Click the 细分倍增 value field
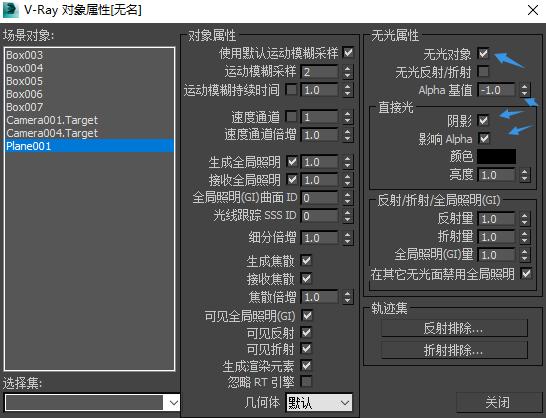This screenshot has width=546, height=418. [319, 238]
